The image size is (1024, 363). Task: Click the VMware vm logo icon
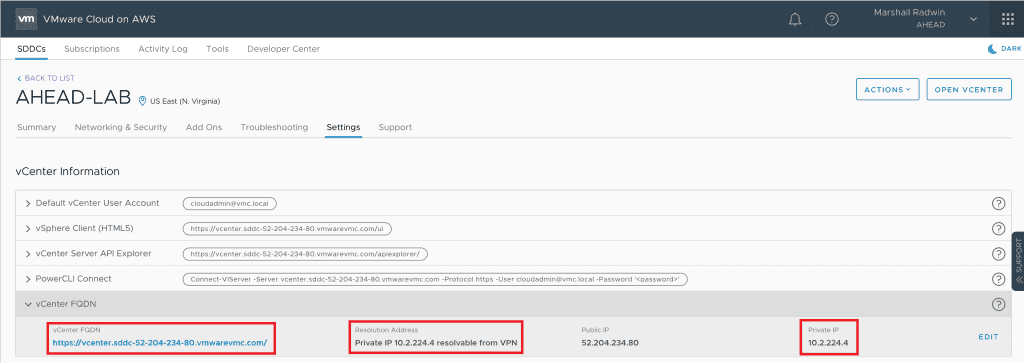point(27,19)
